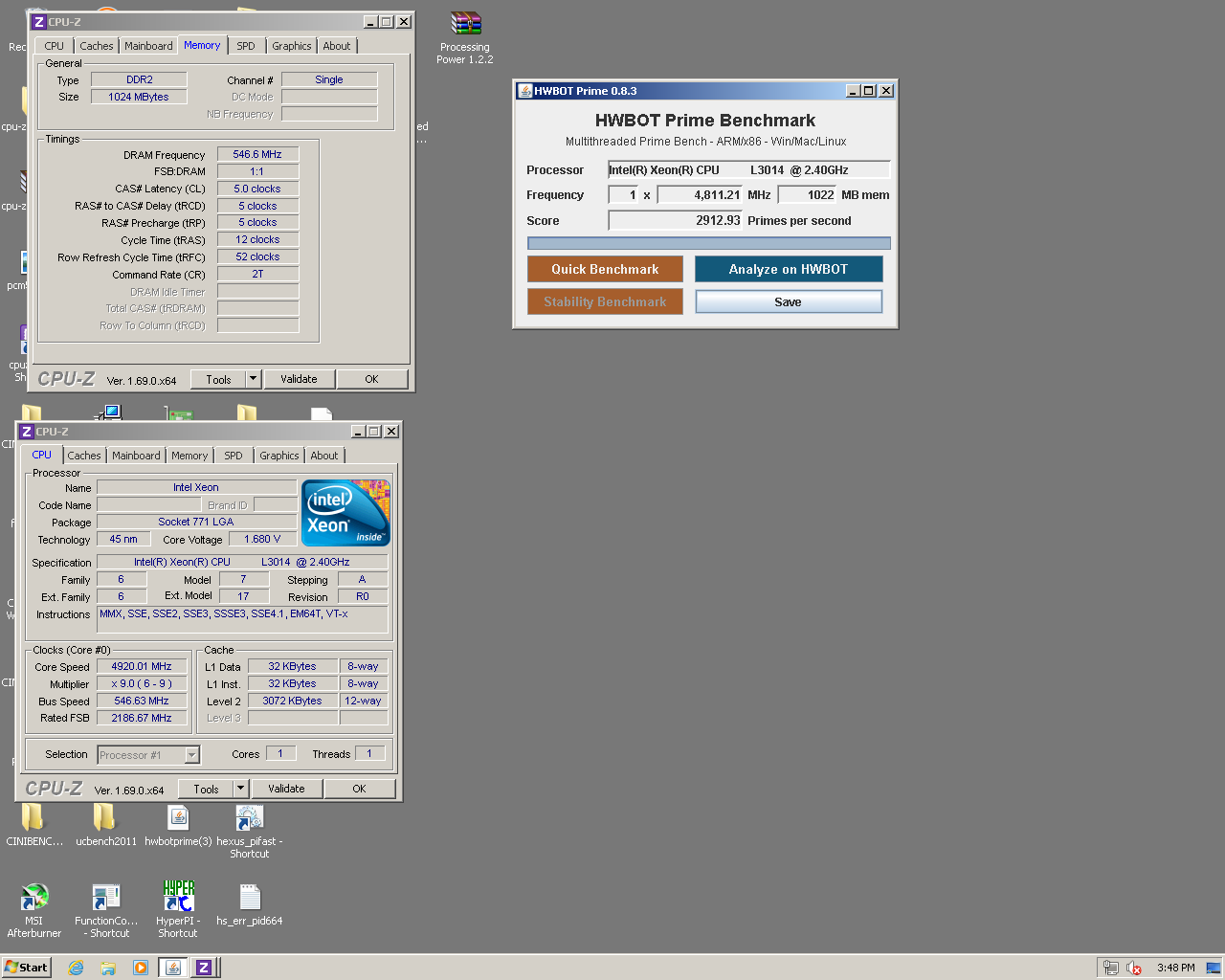Switch to HWBOT Prime taskbar button

point(173,968)
